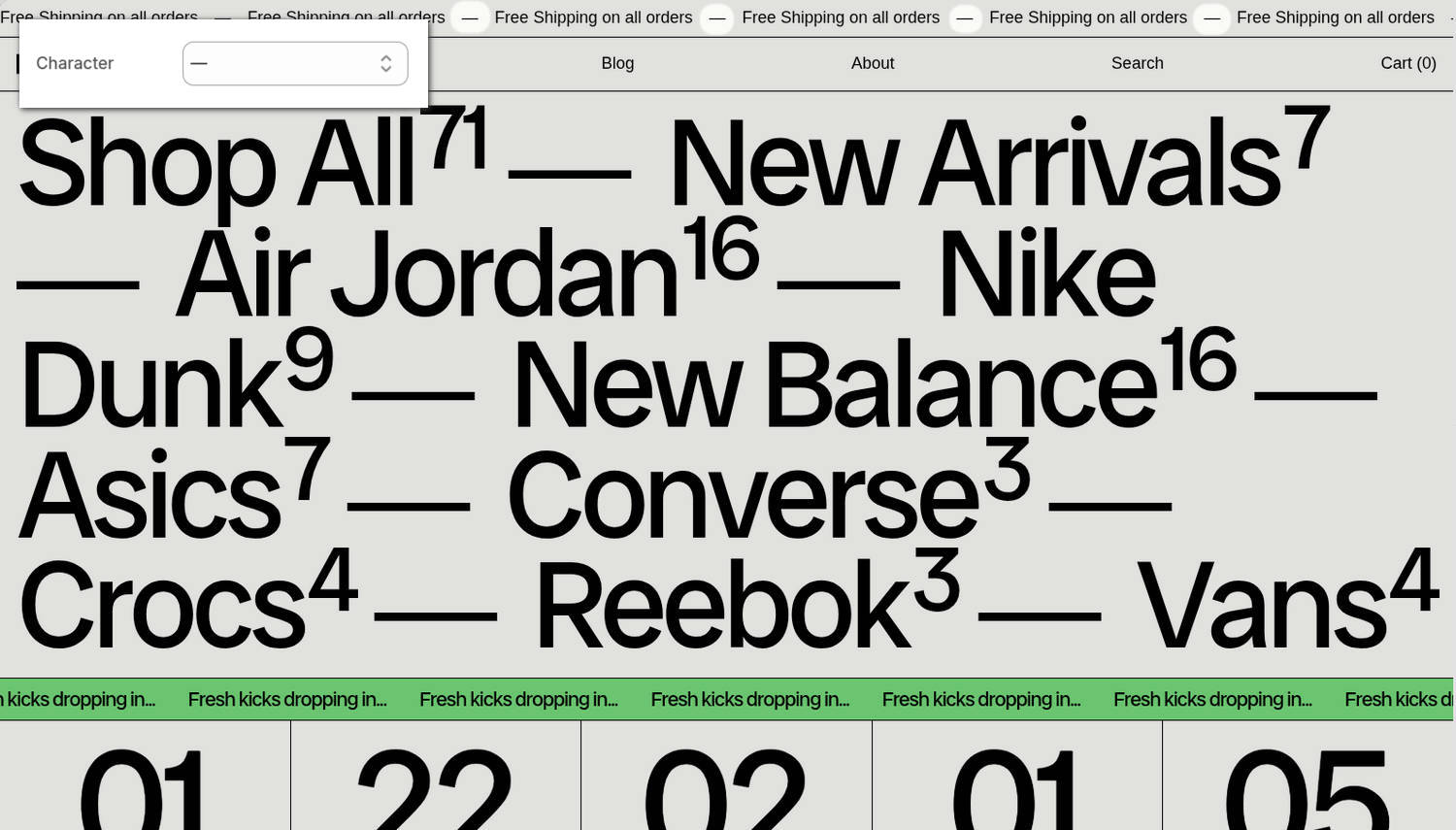The height and width of the screenshot is (830, 1456).
Task: Click the Character label text
Action: pos(75,63)
